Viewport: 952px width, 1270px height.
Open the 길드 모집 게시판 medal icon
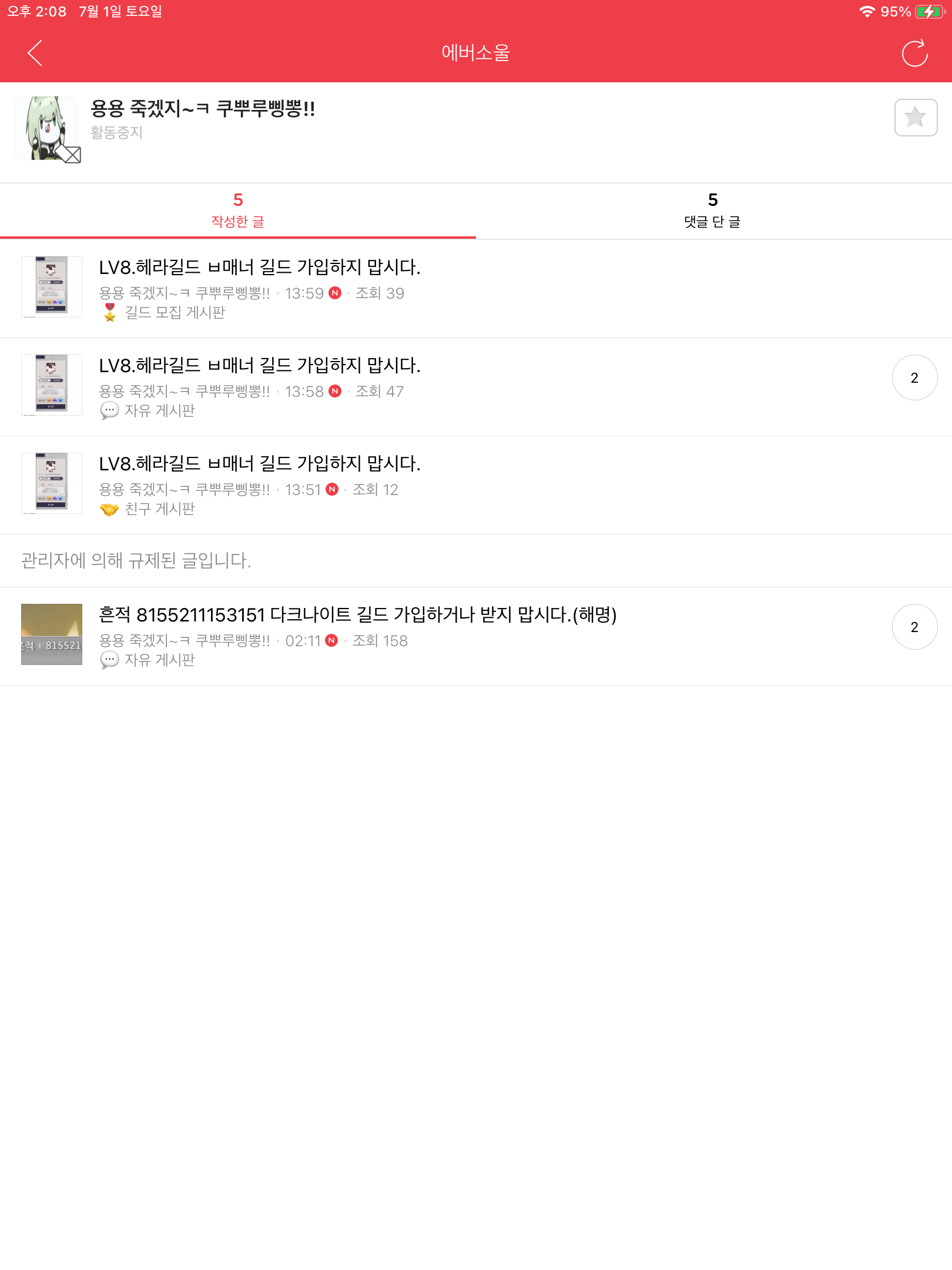tap(110, 312)
